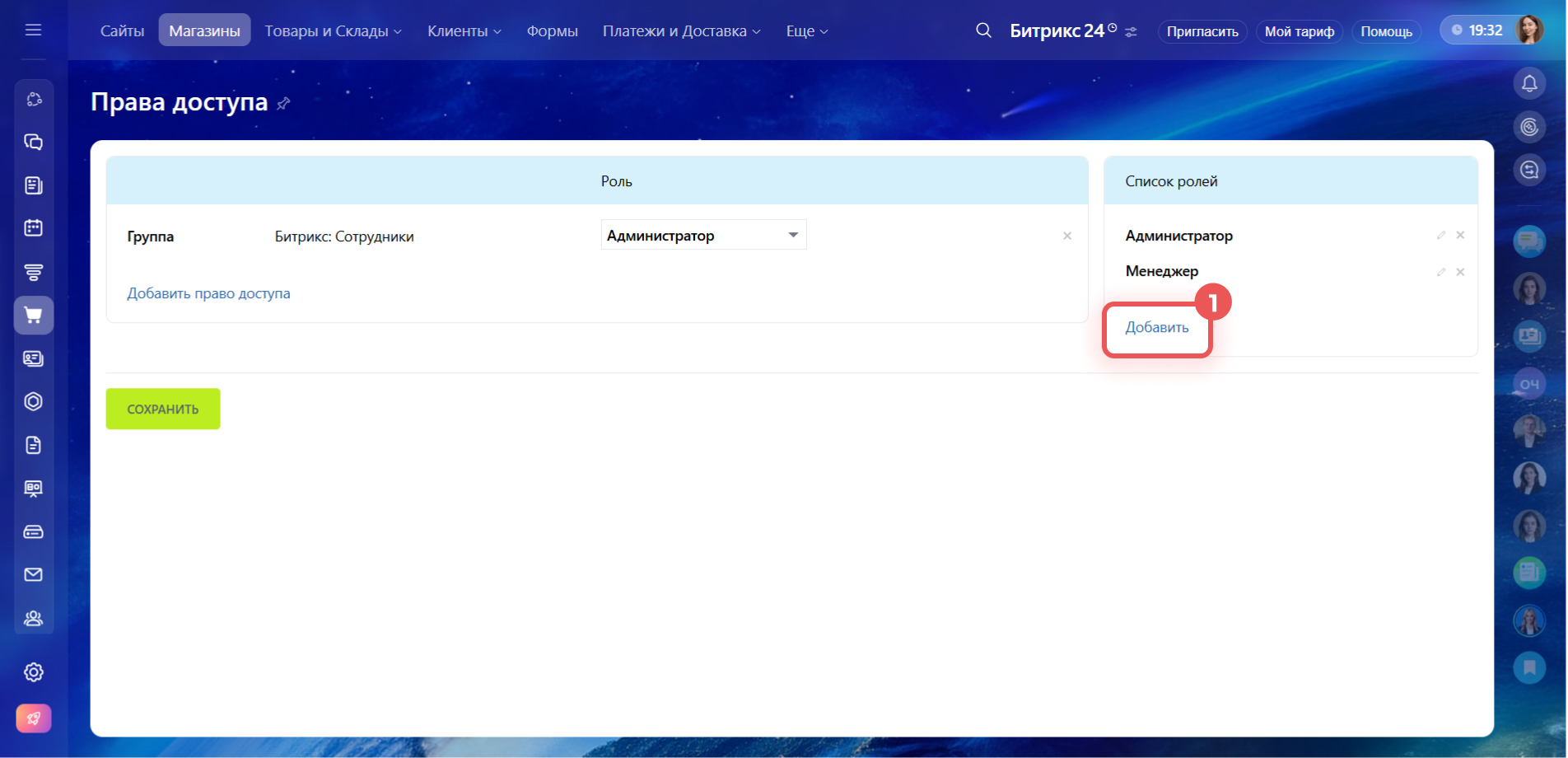Delete the Администратор role from list

1460,236
